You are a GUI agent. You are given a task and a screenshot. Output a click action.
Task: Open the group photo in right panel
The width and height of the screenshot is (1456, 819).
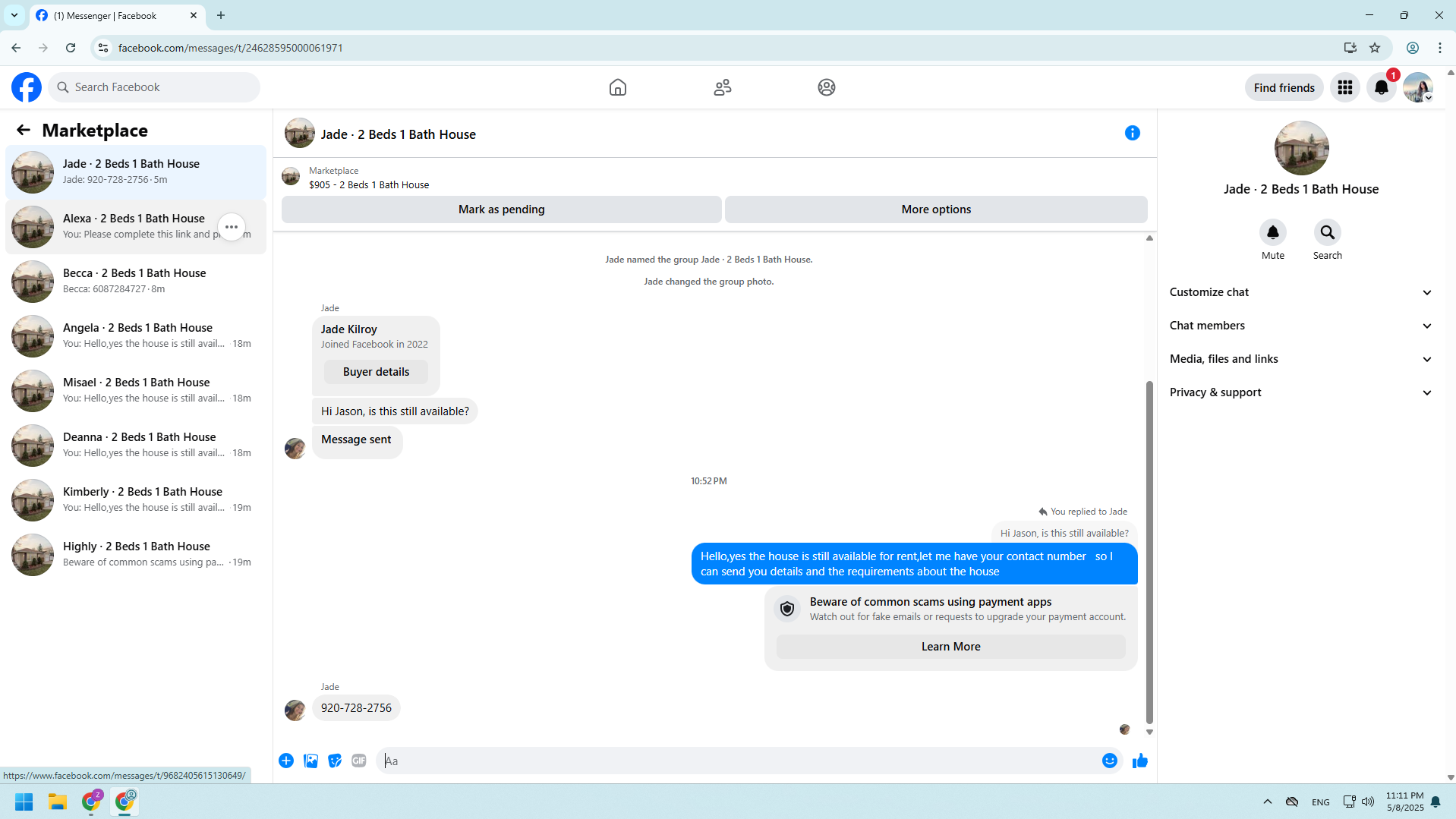(x=1301, y=148)
